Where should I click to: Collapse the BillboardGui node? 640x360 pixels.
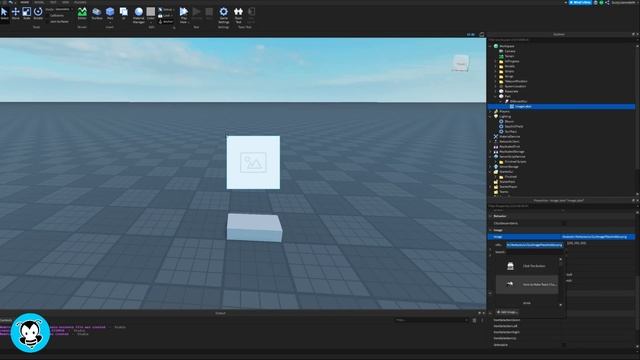[501, 101]
